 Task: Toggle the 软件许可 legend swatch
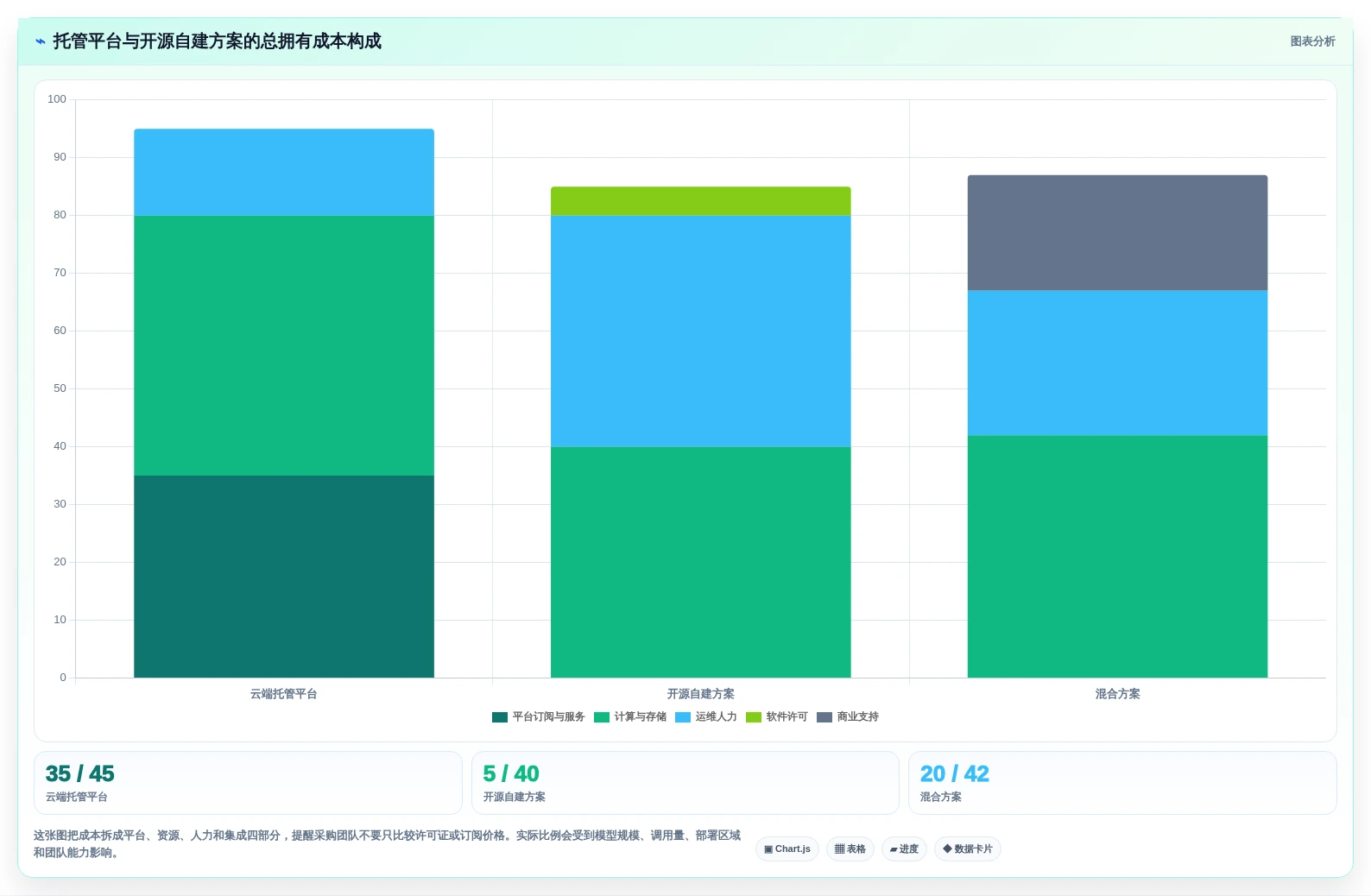pyautogui.click(x=754, y=717)
